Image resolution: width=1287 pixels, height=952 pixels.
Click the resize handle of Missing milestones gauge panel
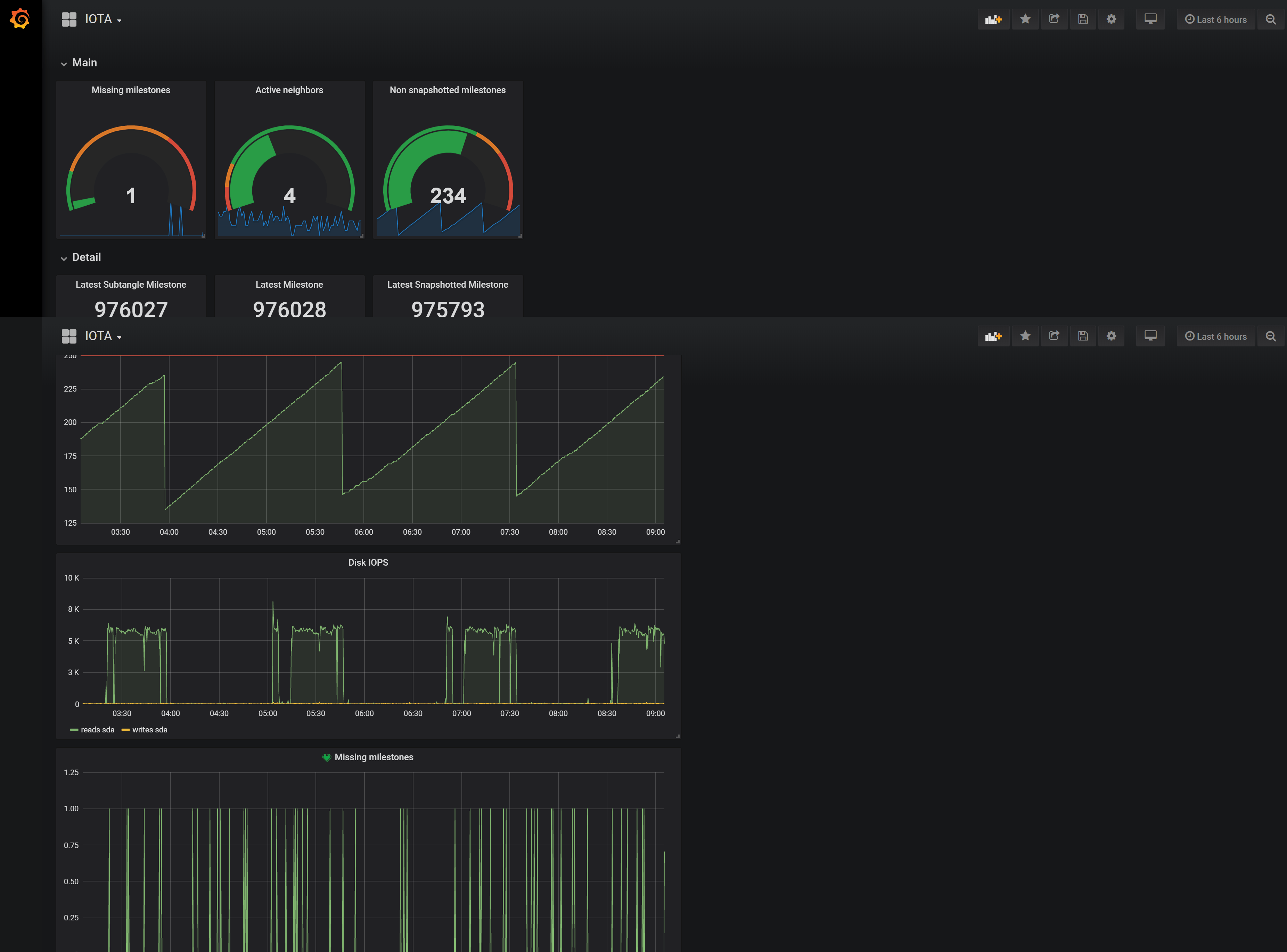coord(204,236)
